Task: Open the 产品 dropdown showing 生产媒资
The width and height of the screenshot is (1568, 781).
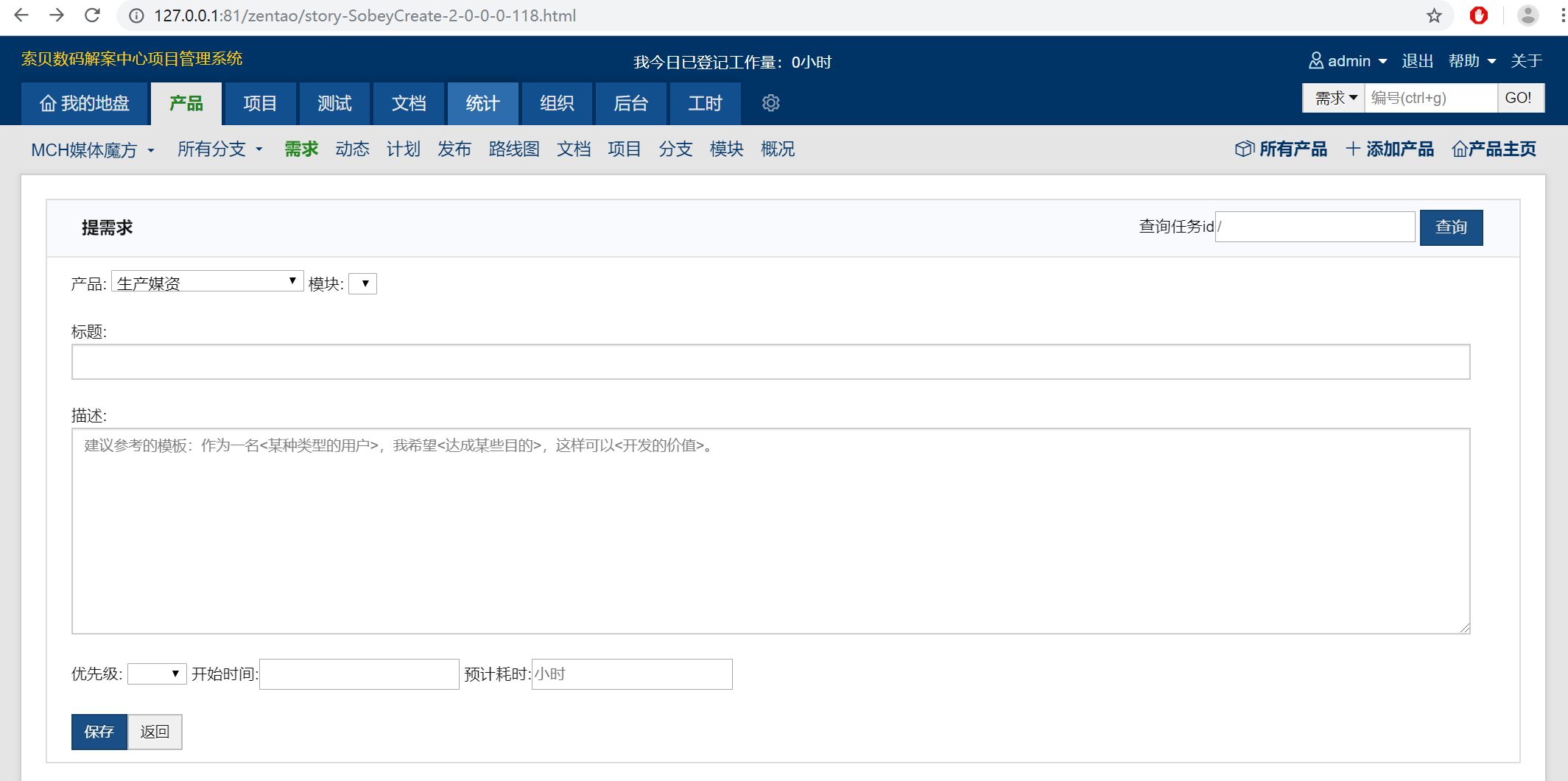Action: (x=207, y=282)
